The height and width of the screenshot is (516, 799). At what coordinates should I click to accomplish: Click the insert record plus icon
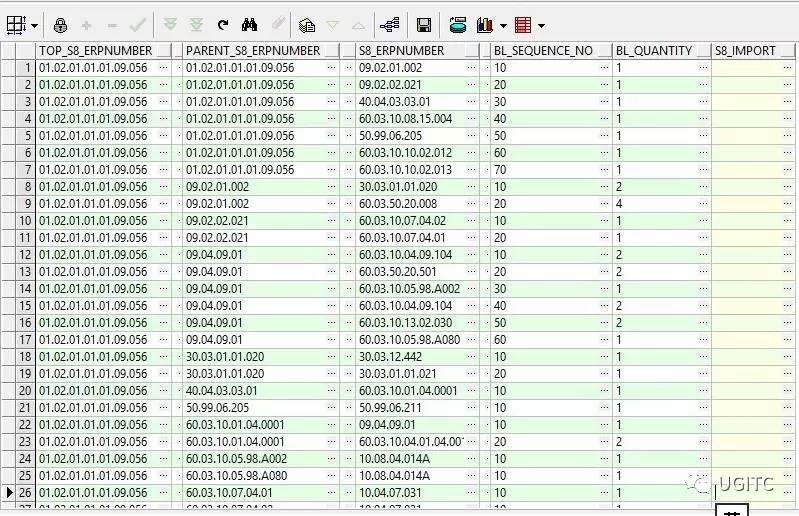(x=87, y=24)
